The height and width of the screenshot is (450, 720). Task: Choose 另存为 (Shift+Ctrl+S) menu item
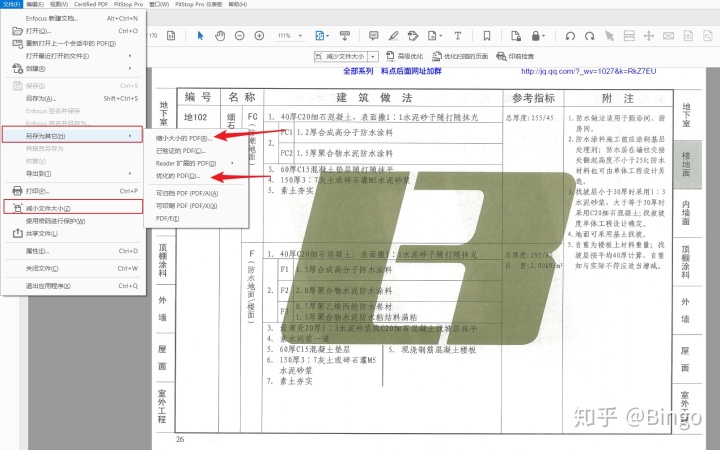(75, 98)
